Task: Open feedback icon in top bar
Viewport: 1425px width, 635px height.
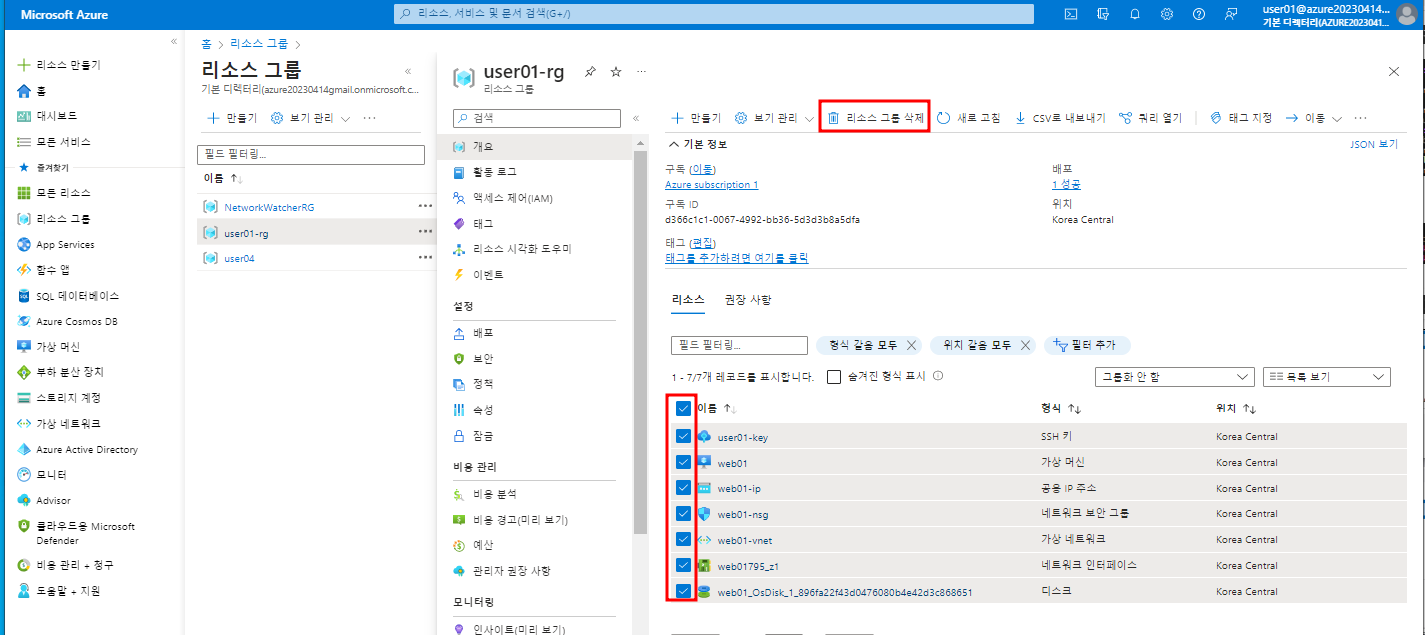Action: point(1231,14)
